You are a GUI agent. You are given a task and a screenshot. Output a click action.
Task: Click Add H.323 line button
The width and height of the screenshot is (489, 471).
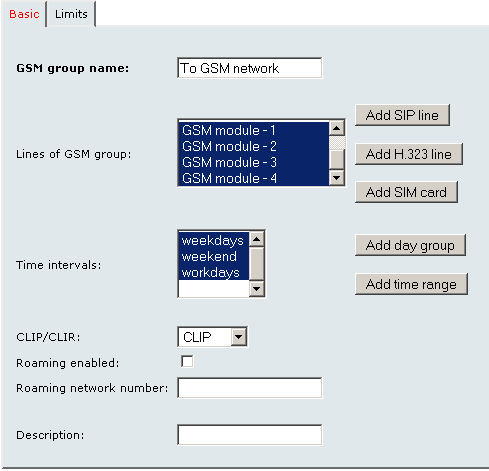coord(409,154)
